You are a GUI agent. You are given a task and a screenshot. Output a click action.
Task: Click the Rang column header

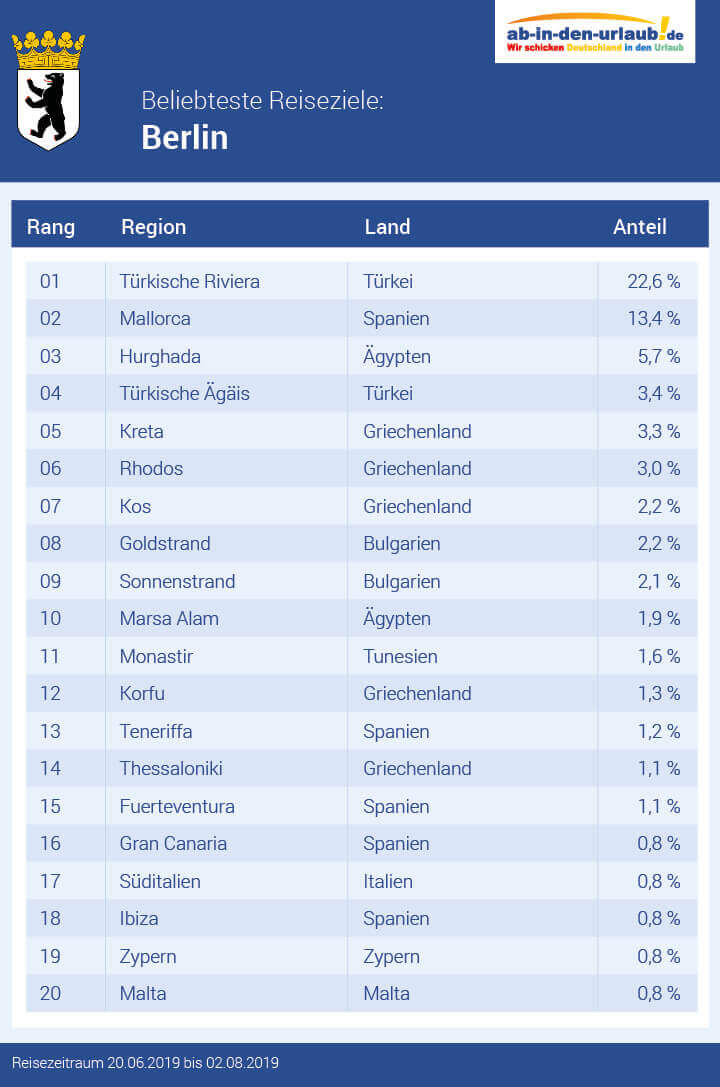(x=51, y=227)
